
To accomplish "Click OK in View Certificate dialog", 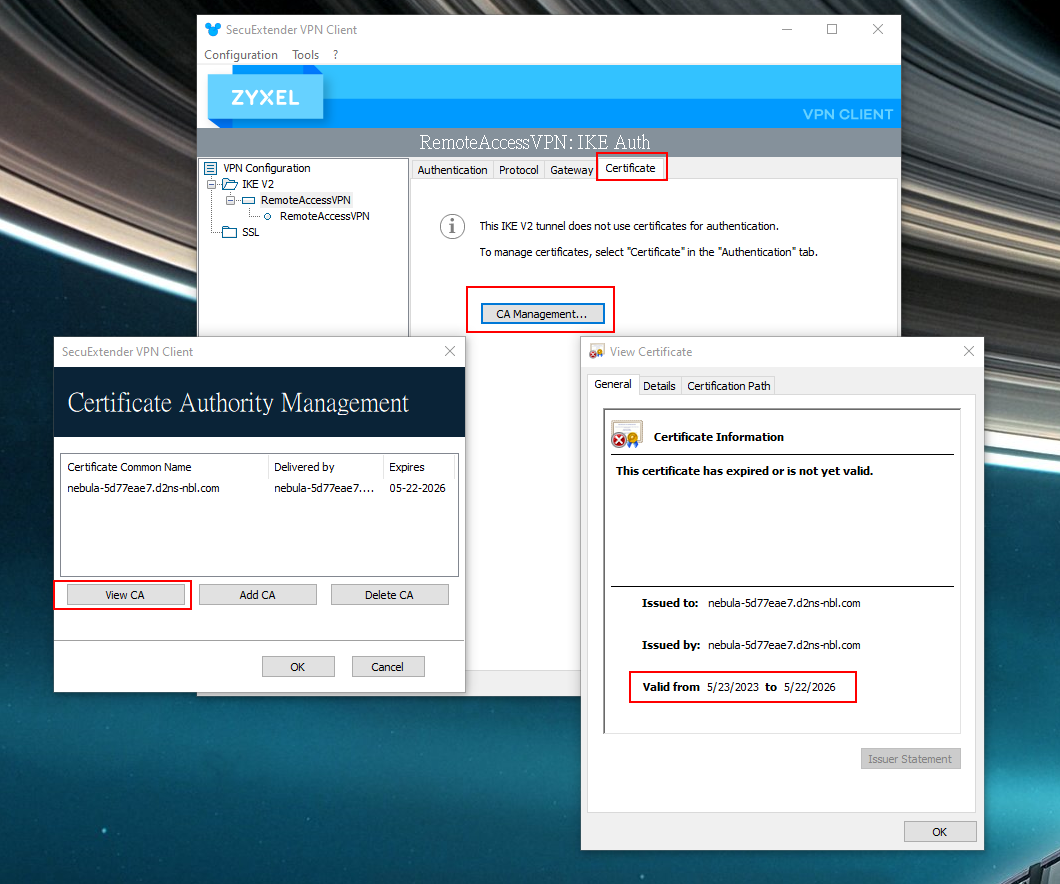I will click(940, 832).
